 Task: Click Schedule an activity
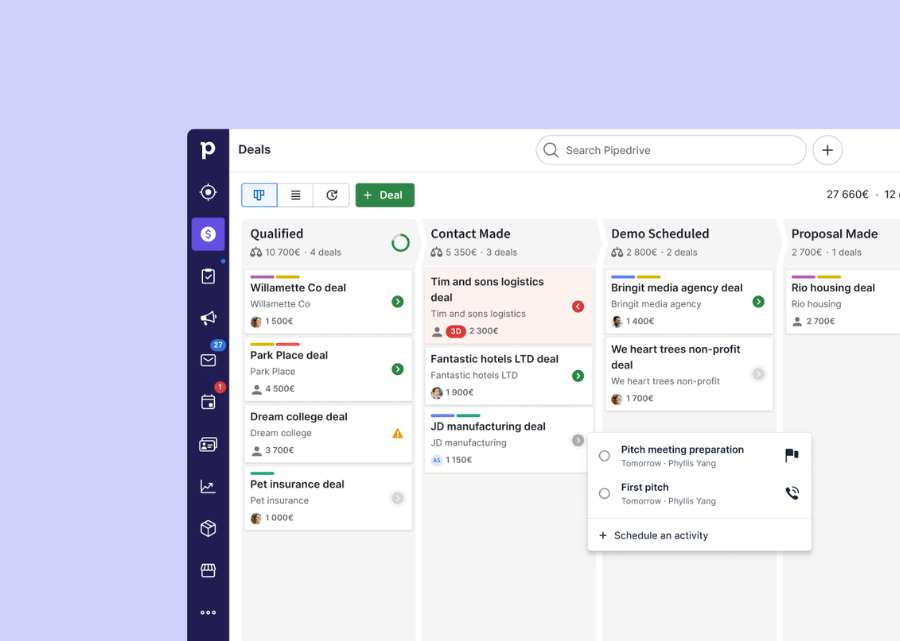pos(653,535)
